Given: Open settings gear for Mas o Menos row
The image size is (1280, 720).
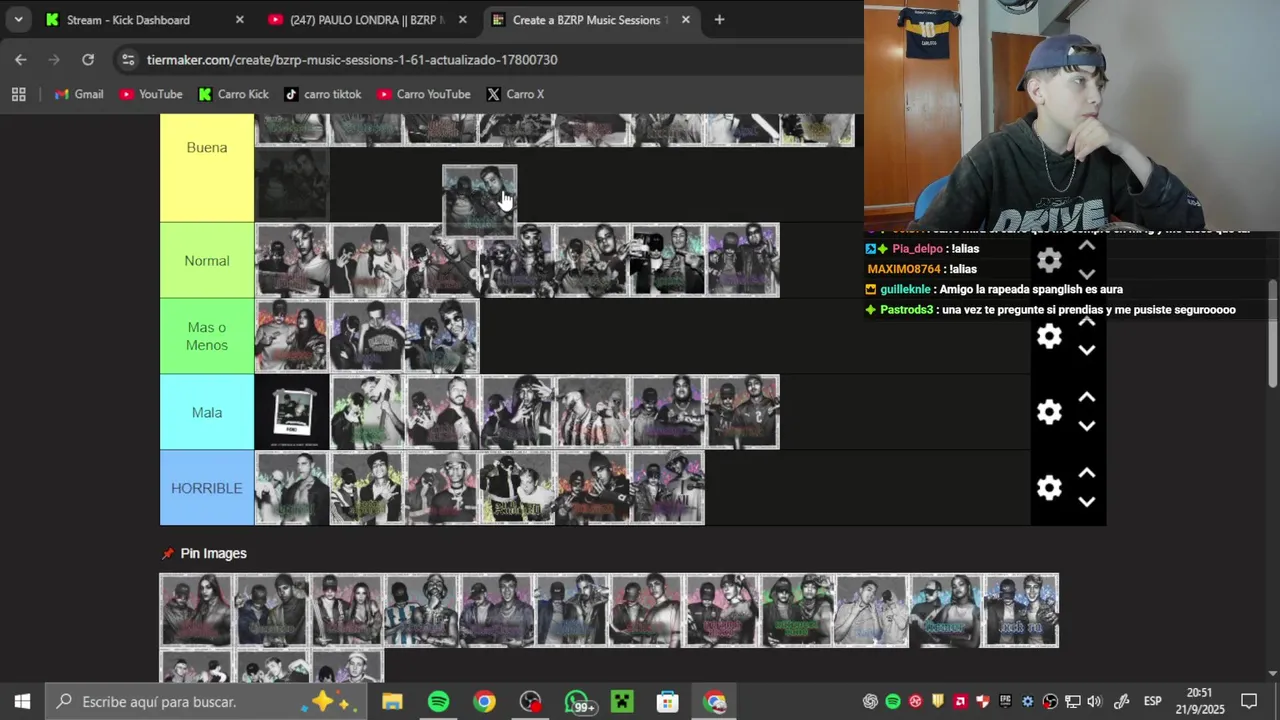Looking at the screenshot, I should coord(1049,337).
